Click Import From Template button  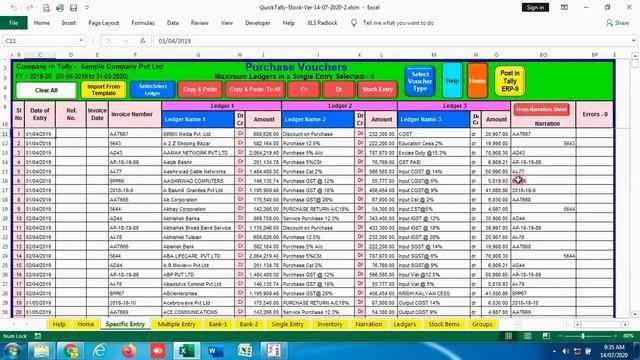pos(103,90)
